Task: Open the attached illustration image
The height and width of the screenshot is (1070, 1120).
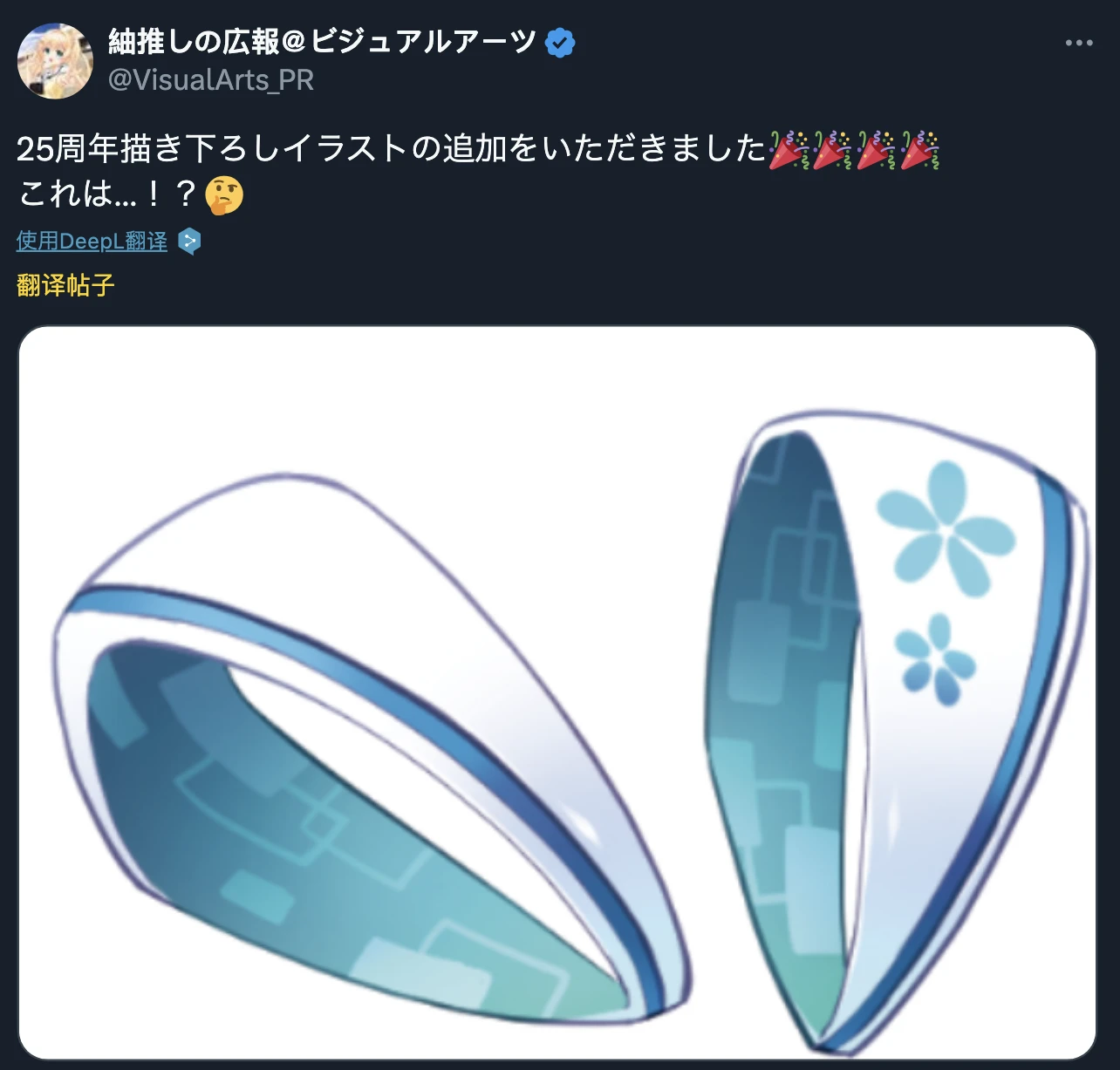Action: click(x=557, y=693)
